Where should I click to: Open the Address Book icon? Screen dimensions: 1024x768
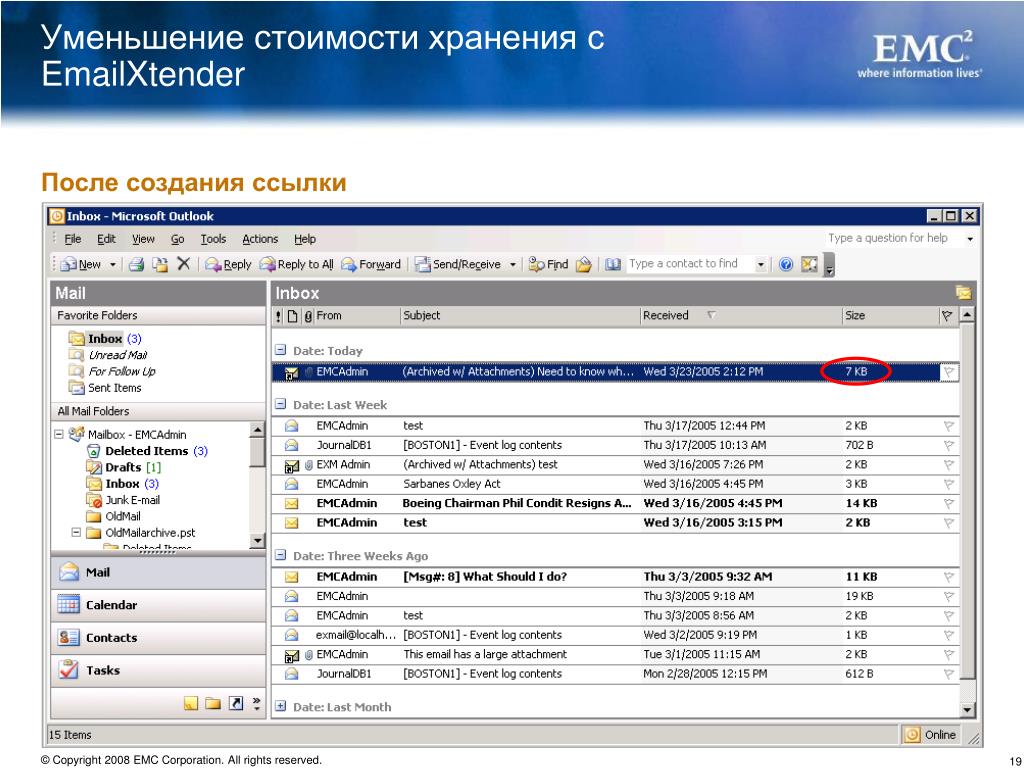[613, 264]
